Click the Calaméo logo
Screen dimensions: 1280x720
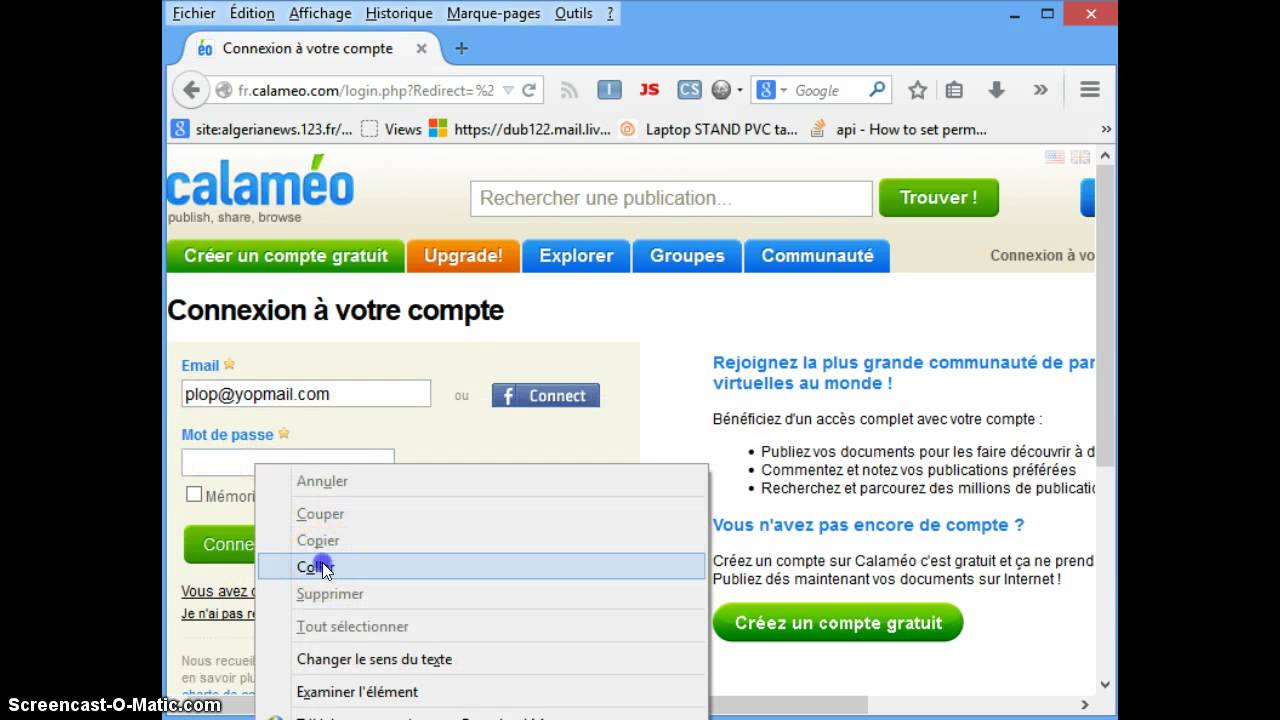(x=260, y=187)
